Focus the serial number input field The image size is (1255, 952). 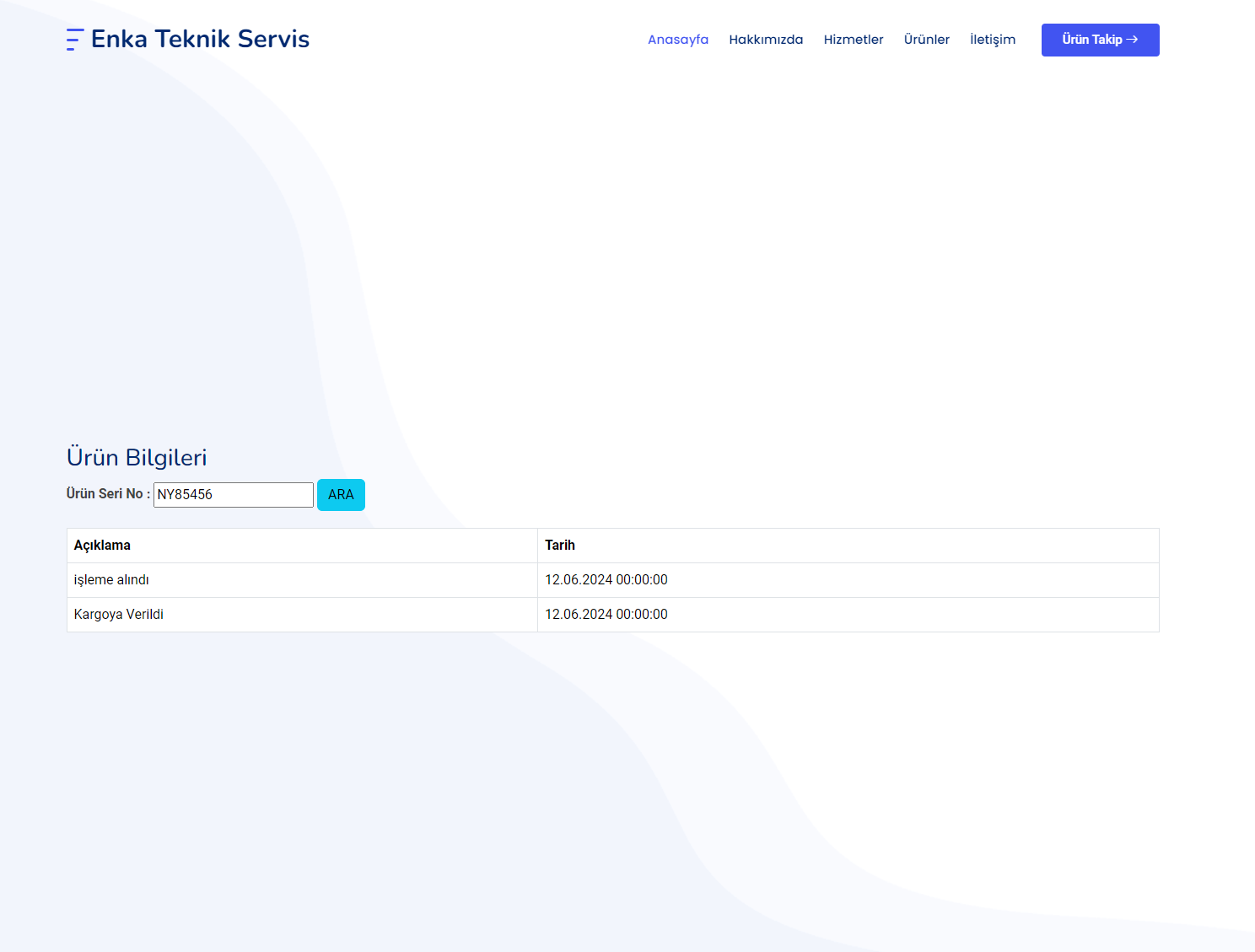coord(234,495)
